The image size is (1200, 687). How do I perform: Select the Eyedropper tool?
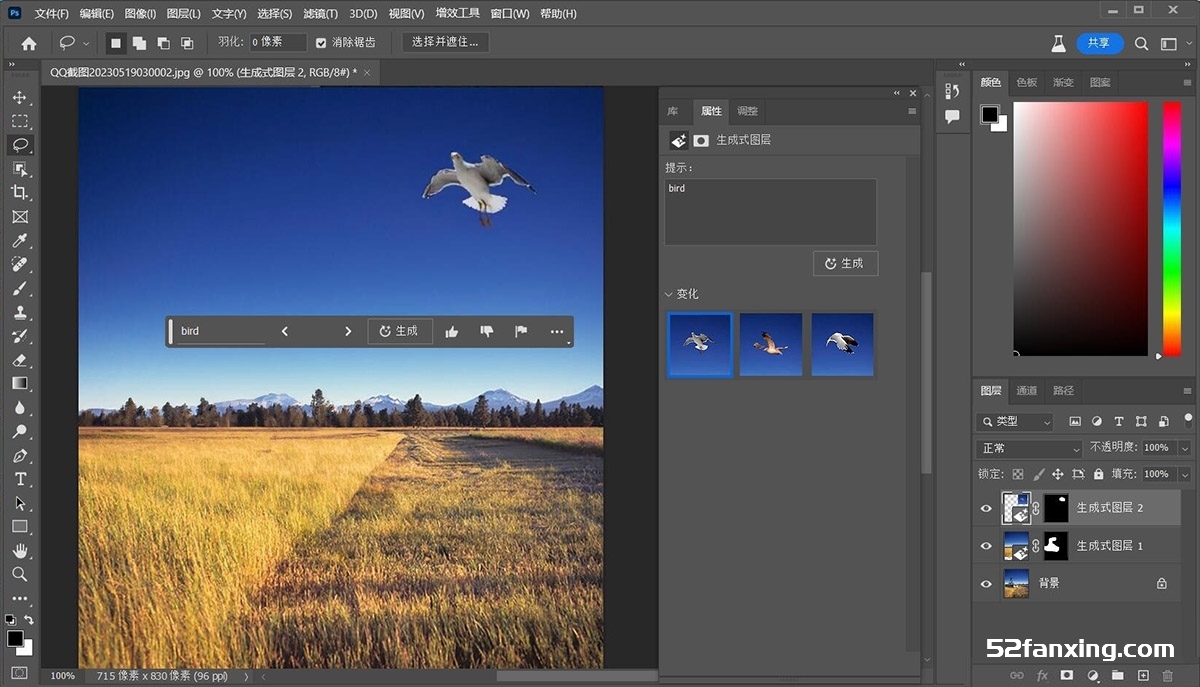19,241
